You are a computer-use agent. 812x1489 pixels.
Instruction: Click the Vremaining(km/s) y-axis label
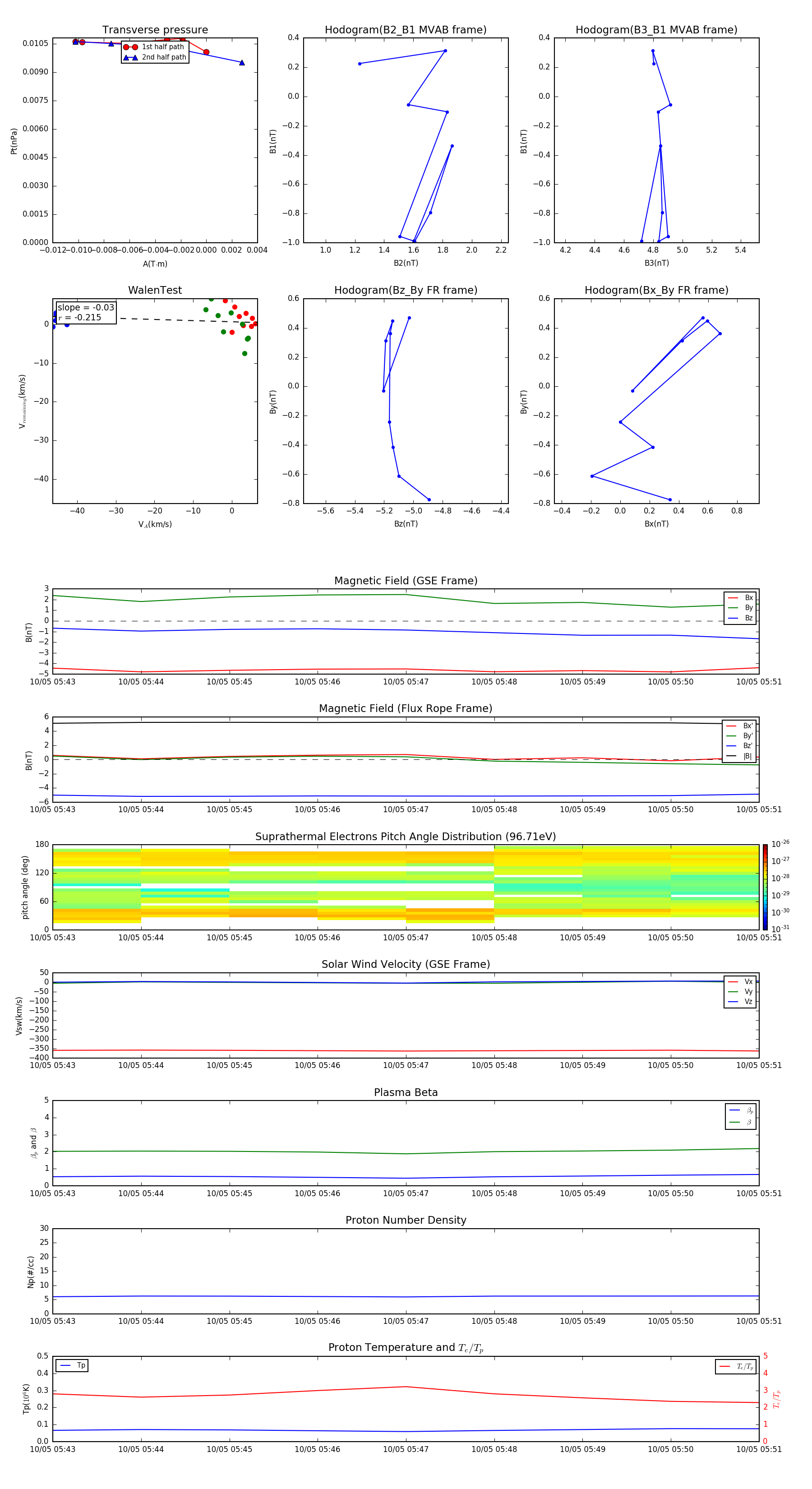pos(22,401)
